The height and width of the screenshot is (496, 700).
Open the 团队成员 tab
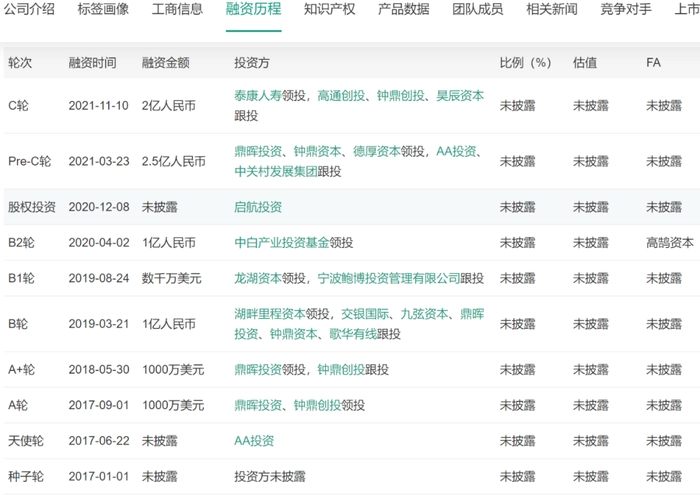(x=477, y=10)
